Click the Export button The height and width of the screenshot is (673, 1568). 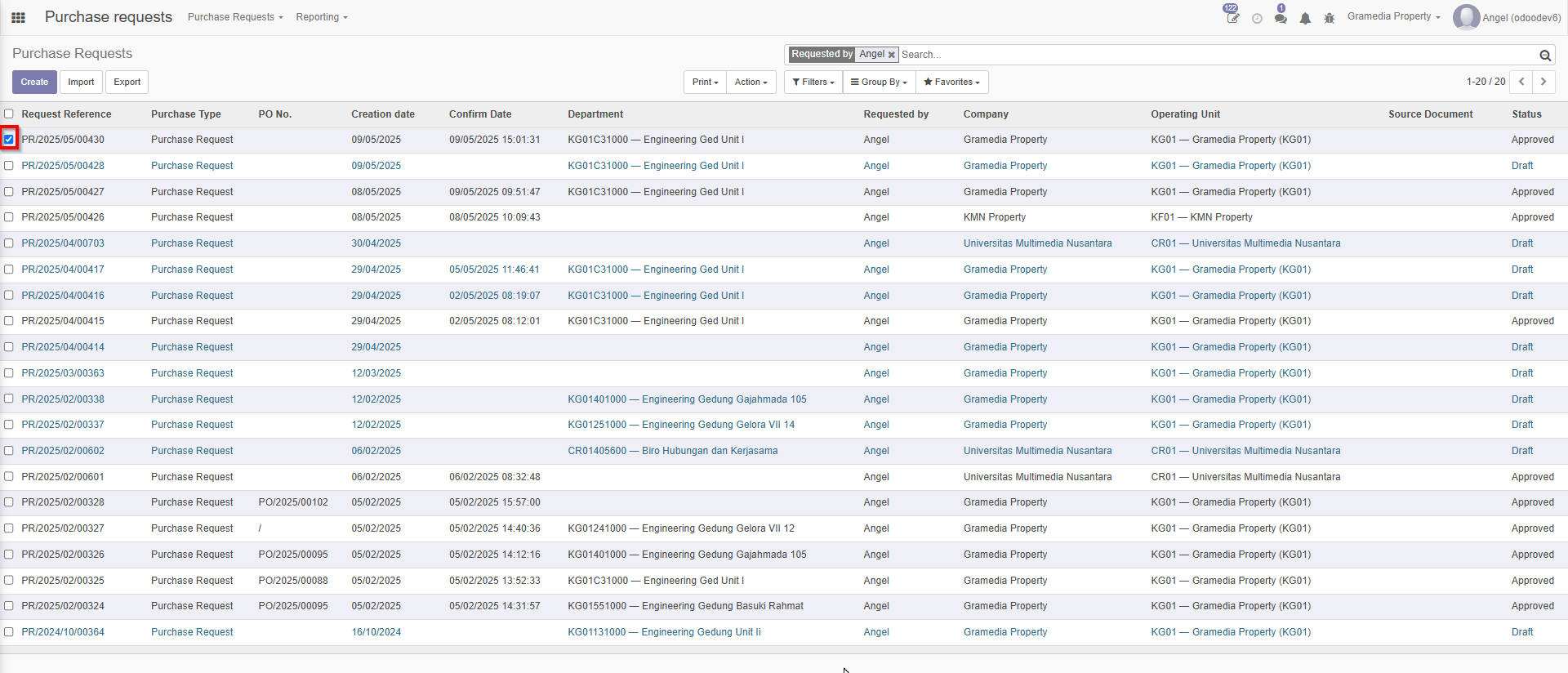click(127, 82)
